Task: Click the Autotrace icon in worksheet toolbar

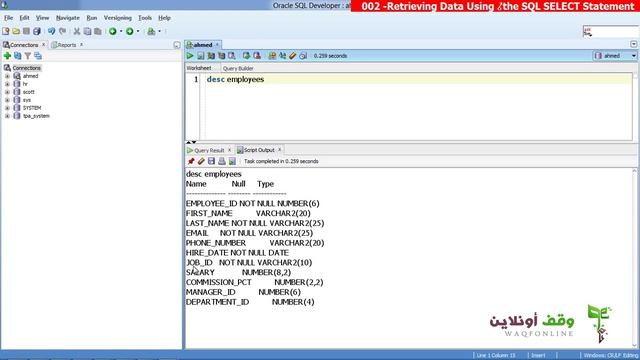Action: click(221, 56)
